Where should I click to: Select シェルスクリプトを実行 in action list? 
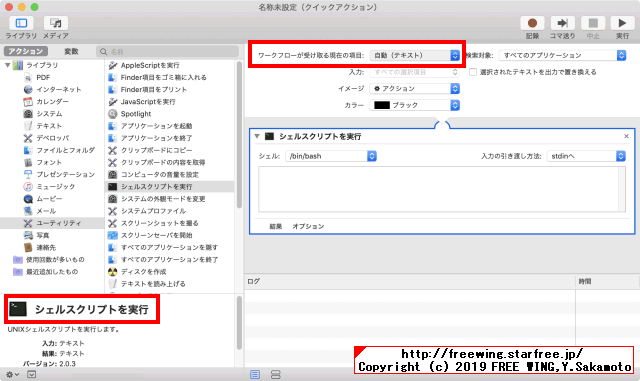tap(170, 187)
